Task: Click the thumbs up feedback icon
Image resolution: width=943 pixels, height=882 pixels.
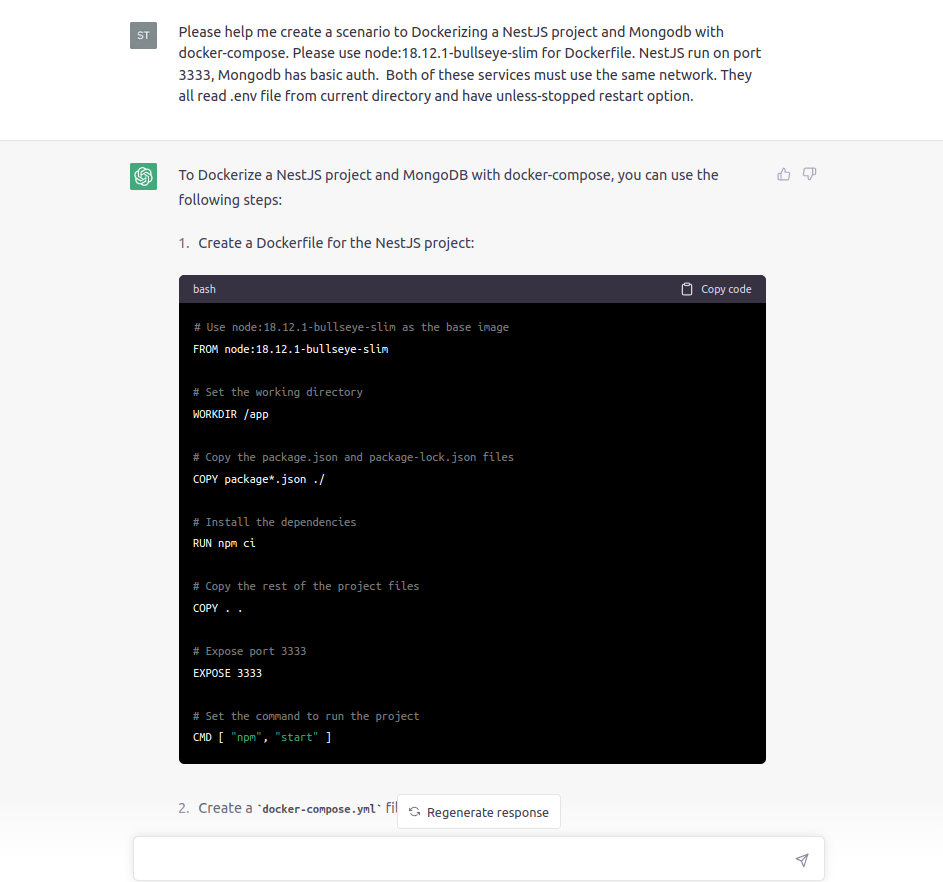Action: [x=783, y=174]
